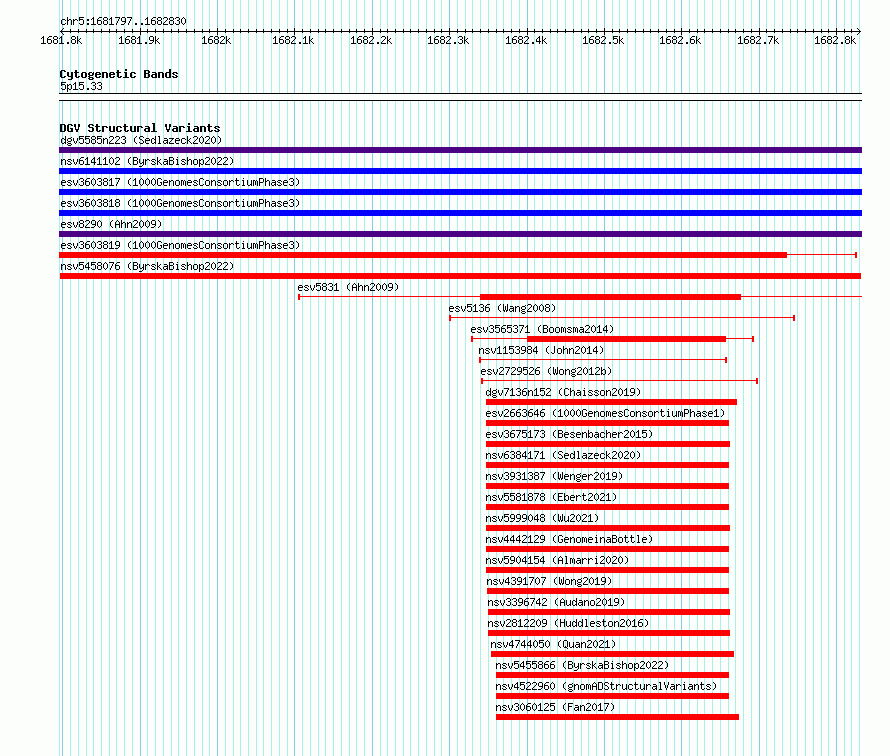Click the thin red esv2729526 line
This screenshot has height=756, width=890.
tap(619, 381)
